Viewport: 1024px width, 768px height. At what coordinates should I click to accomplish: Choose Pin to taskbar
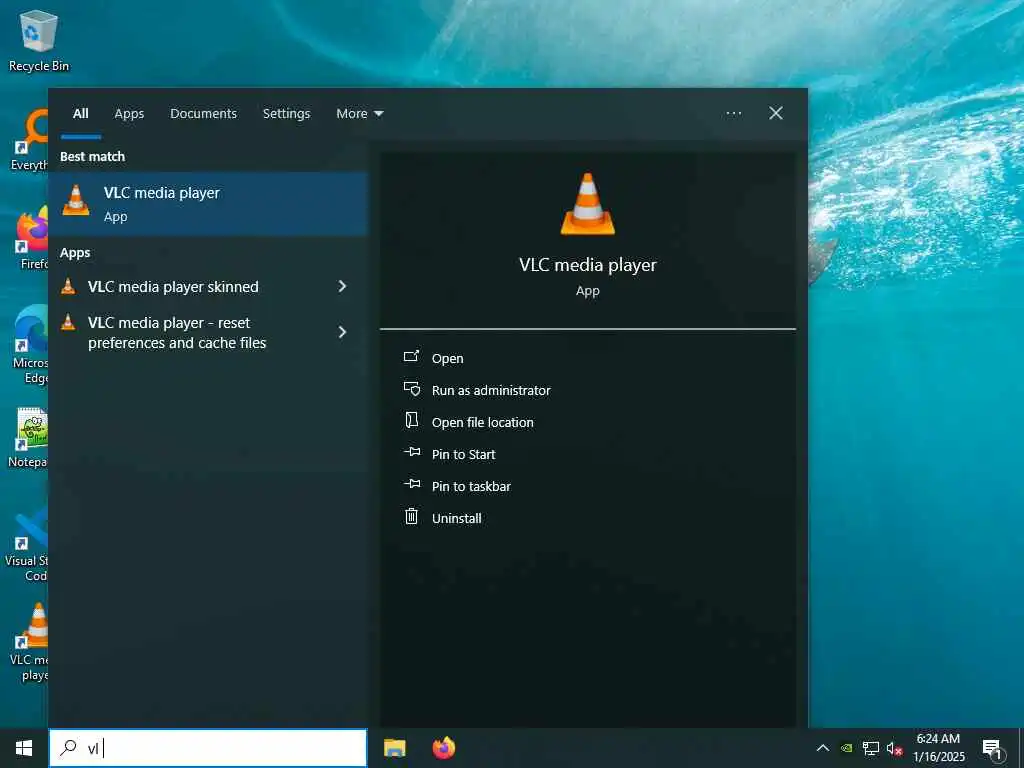tap(472, 486)
